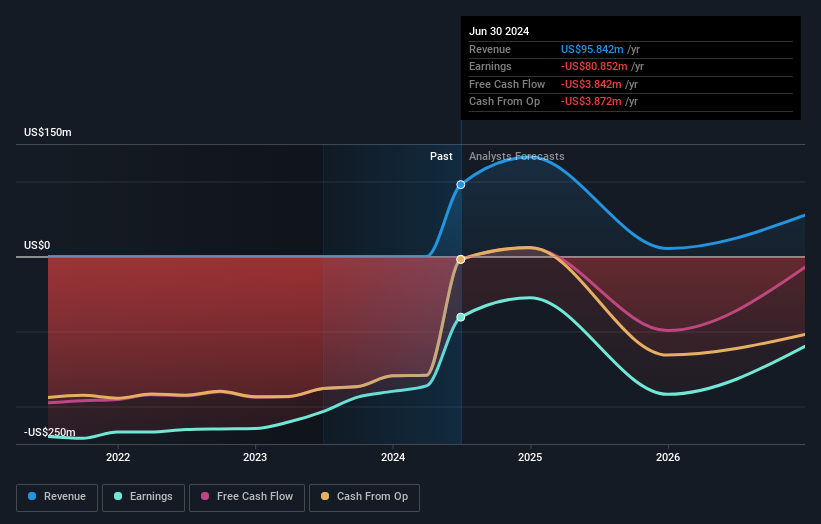This screenshot has height=524, width=821.
Task: Click the Cash From Op data point marker
Action: pyautogui.click(x=461, y=260)
